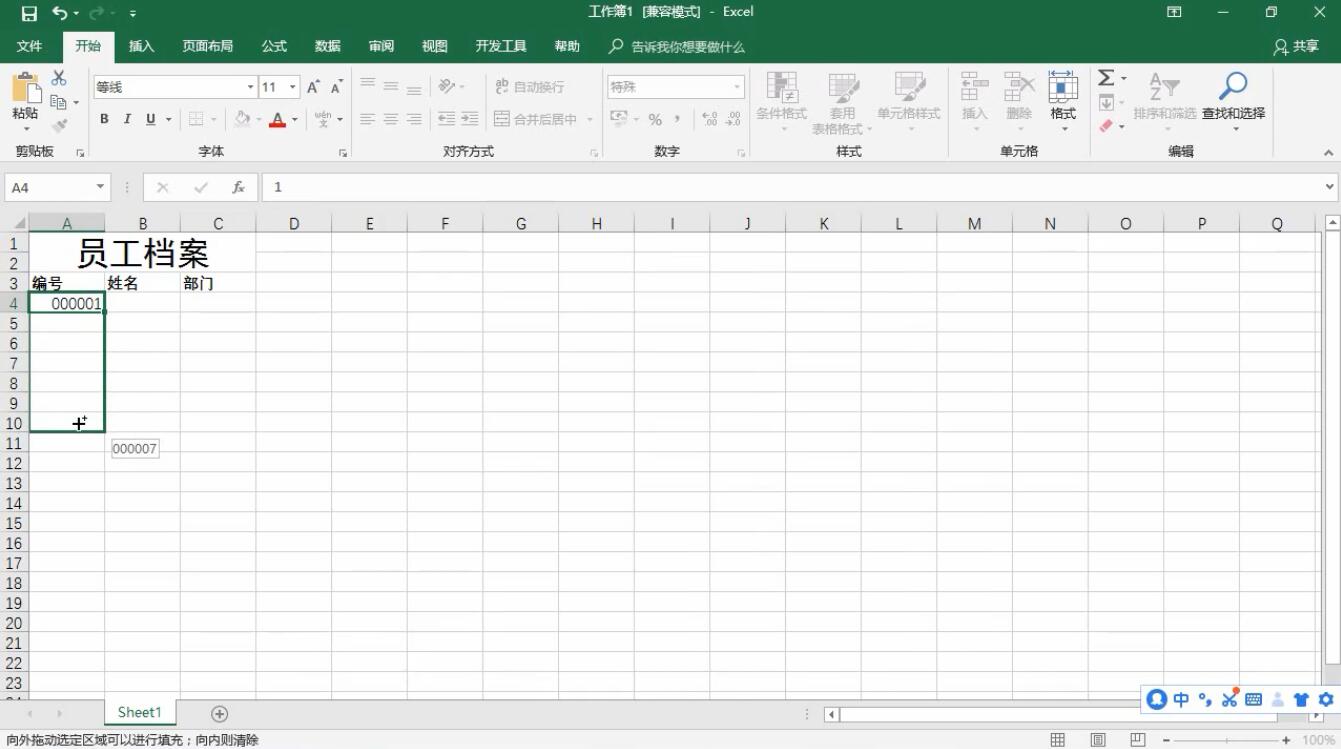Cut selection with the scissors icon

(59, 78)
